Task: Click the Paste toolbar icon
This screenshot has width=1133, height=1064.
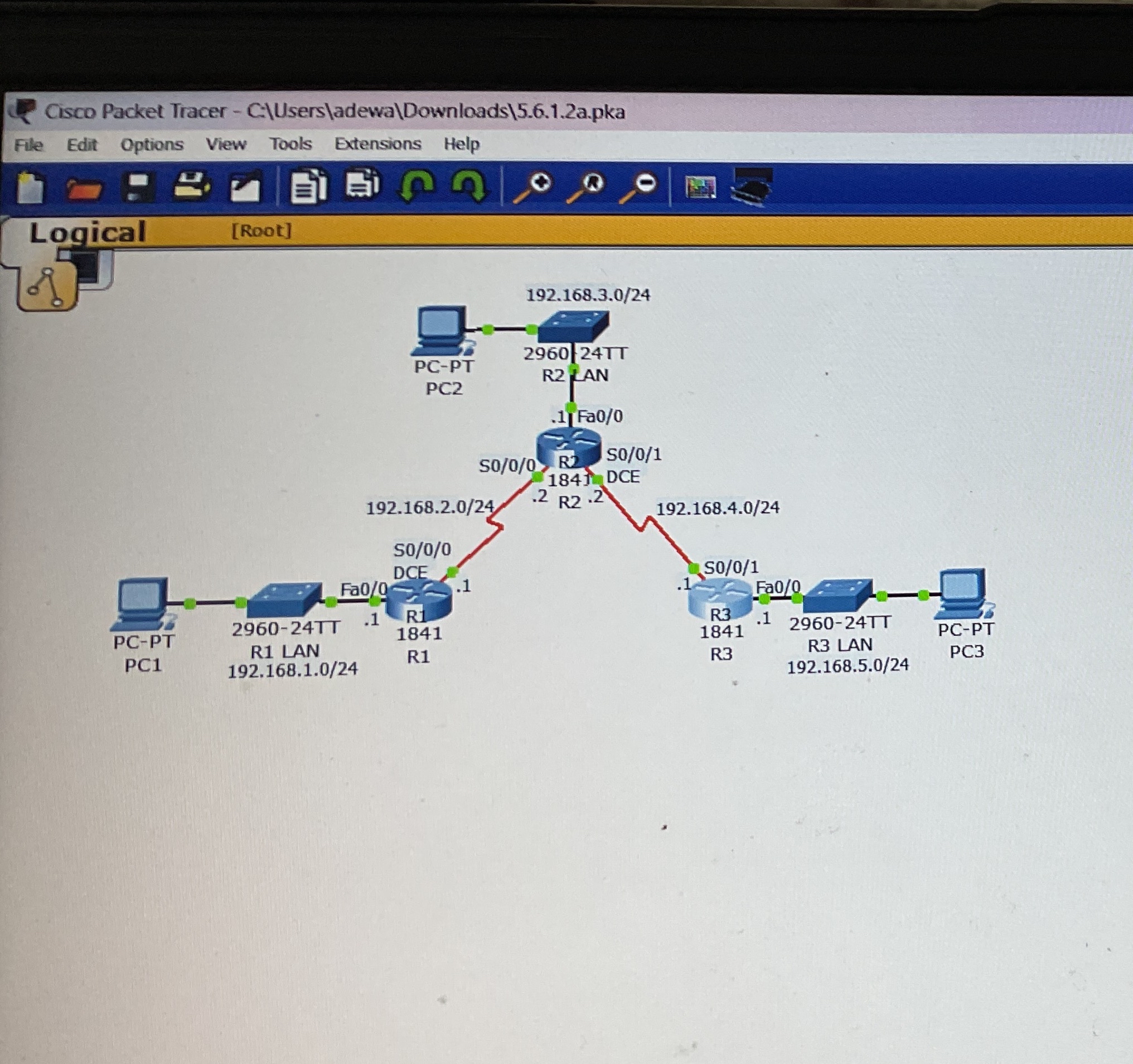Action: coord(363,185)
